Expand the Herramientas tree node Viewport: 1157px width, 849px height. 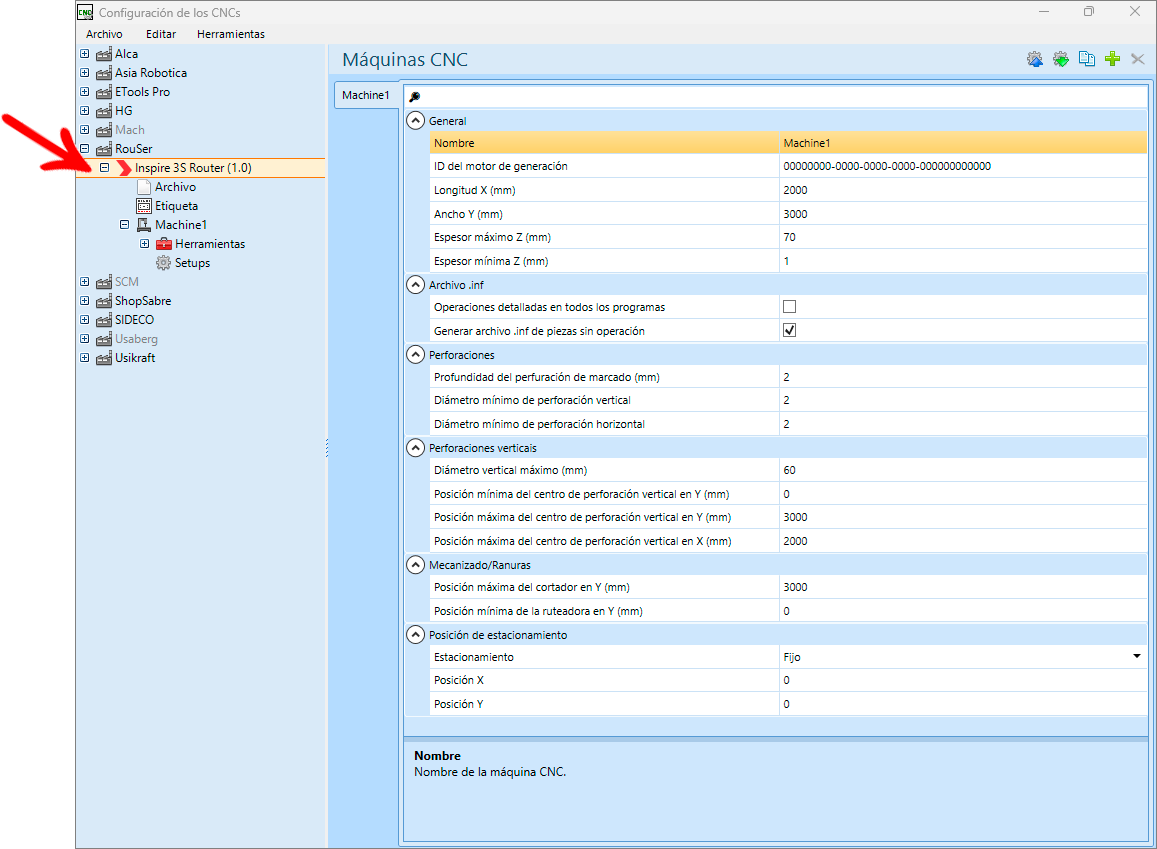point(145,244)
